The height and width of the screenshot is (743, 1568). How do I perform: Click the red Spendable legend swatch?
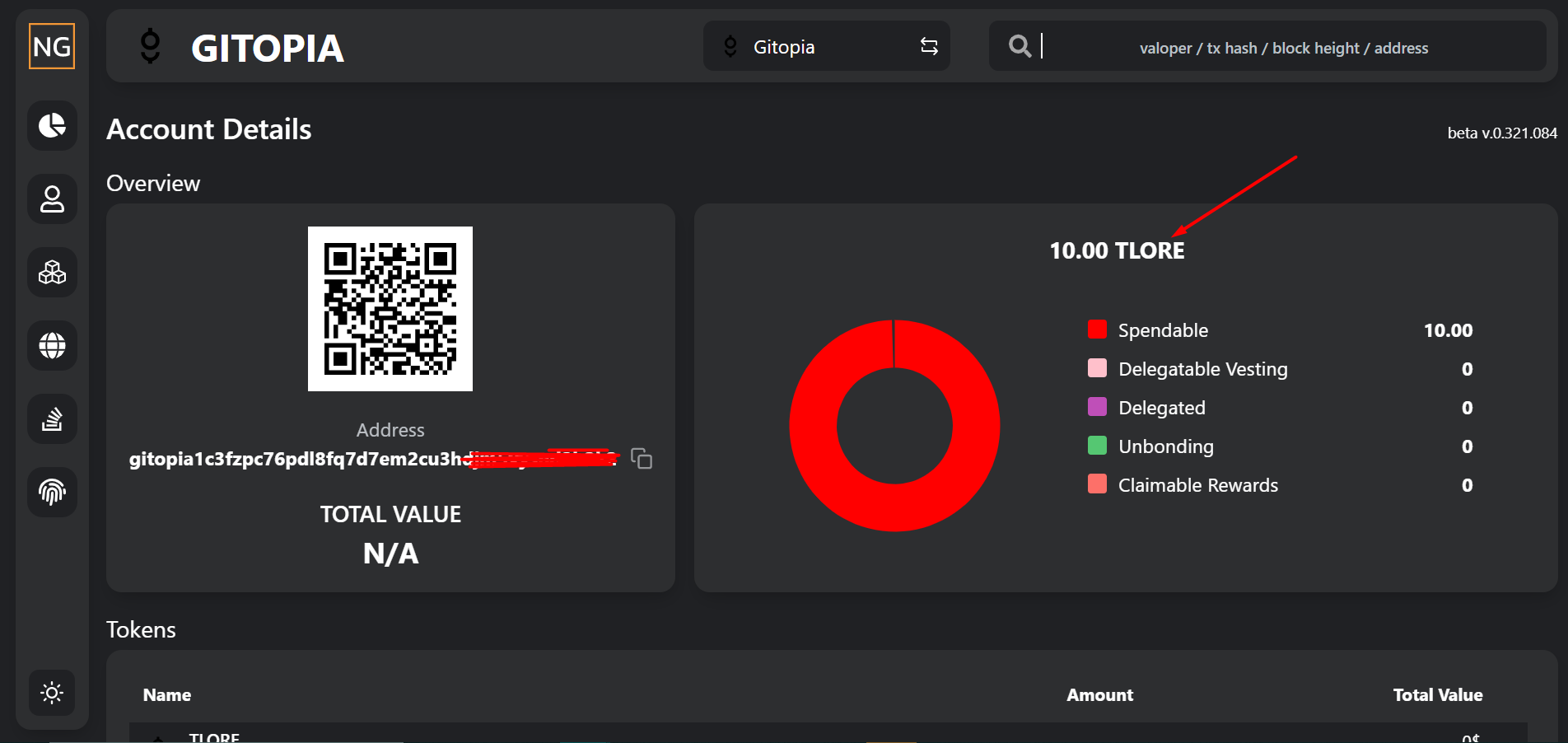click(1097, 329)
